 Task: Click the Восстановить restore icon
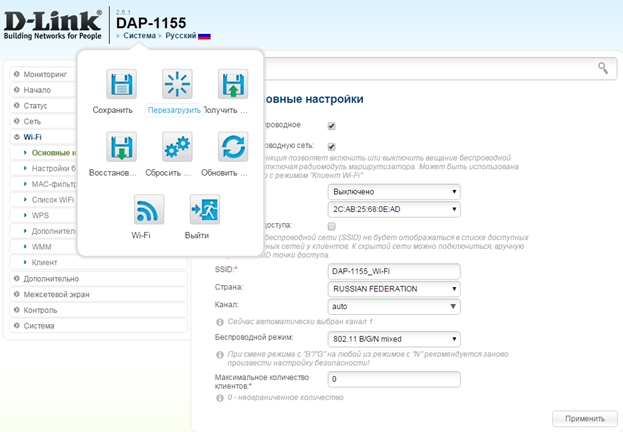coord(120,147)
